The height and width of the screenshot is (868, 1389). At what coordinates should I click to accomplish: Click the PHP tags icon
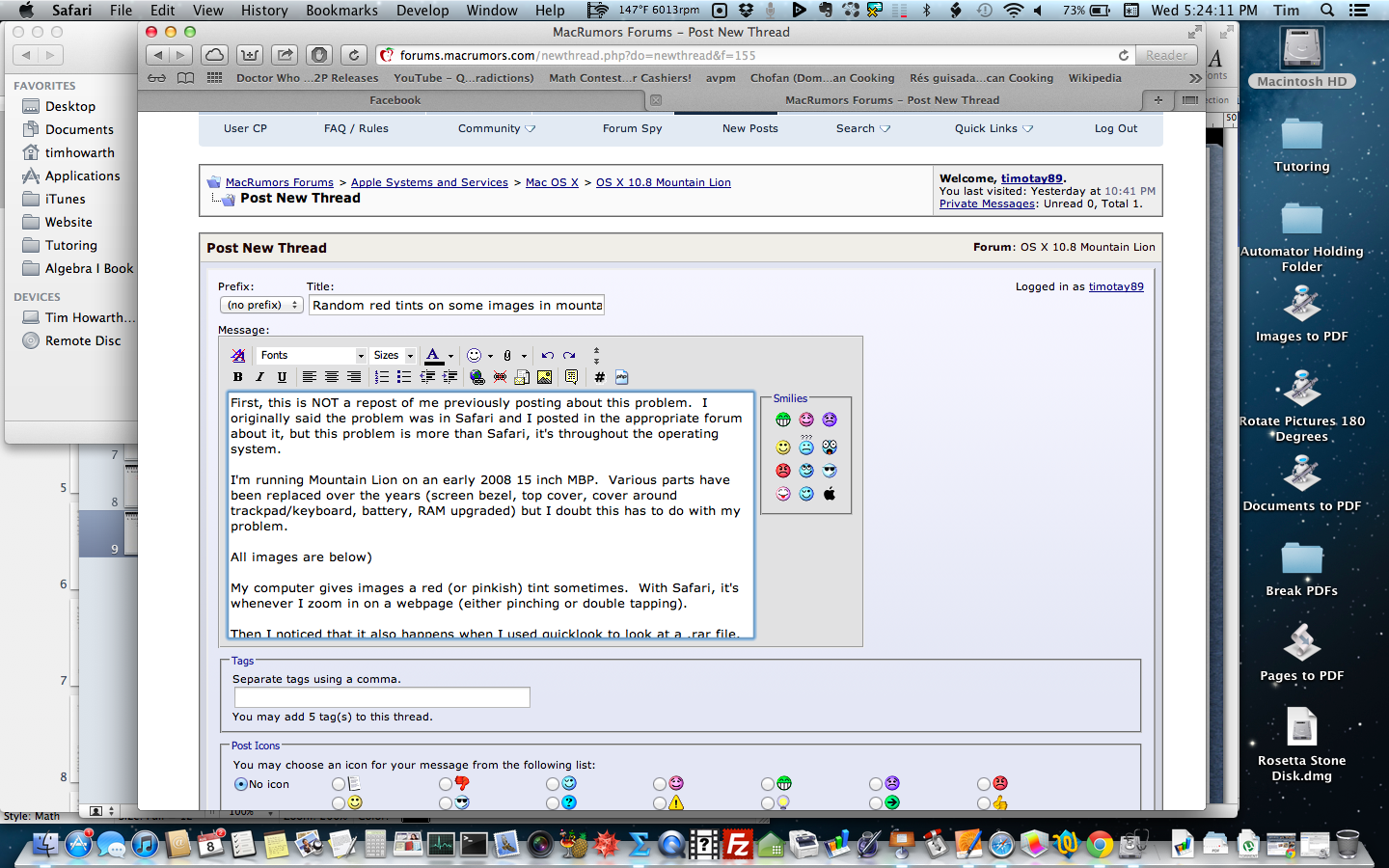(x=621, y=377)
